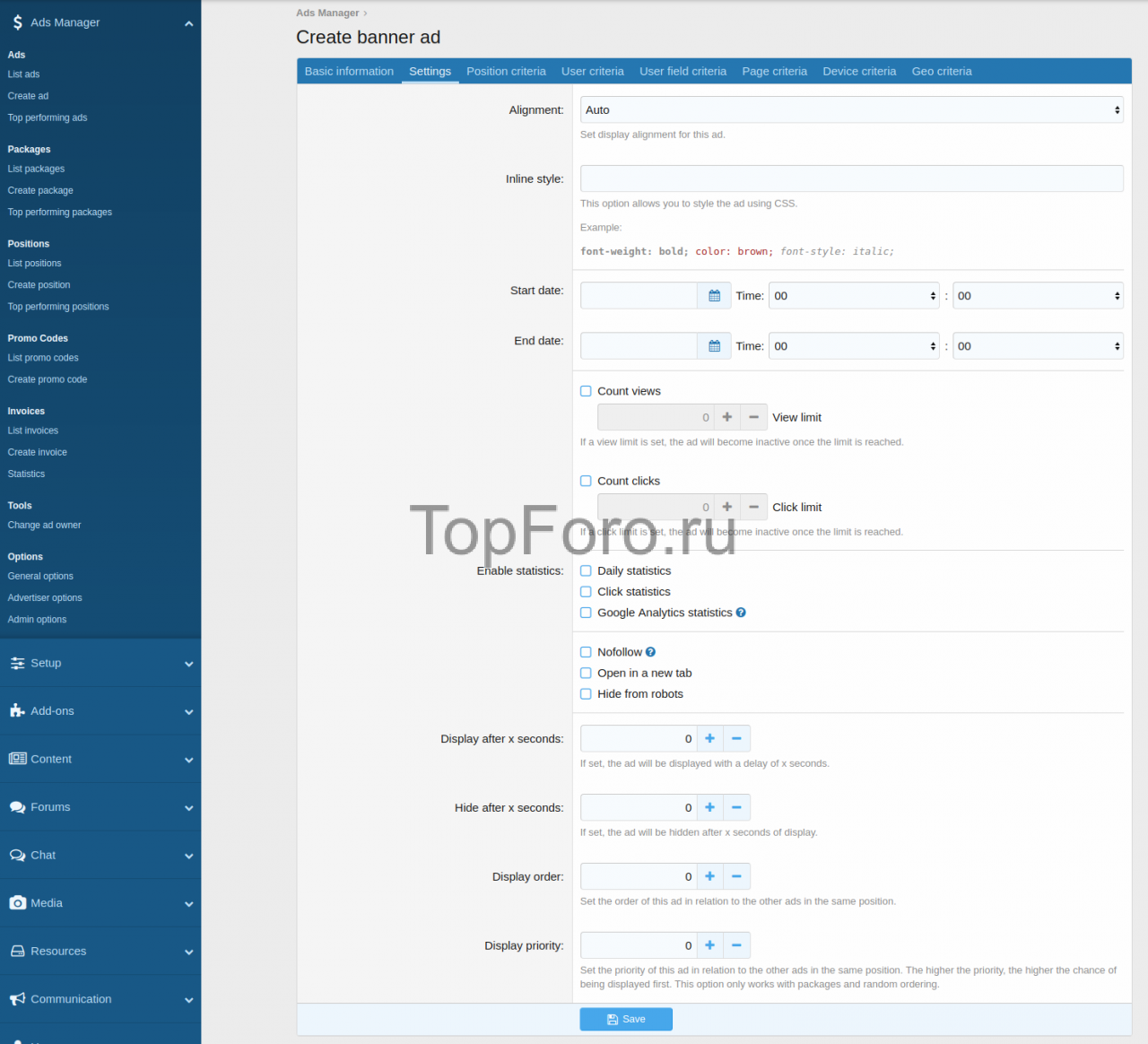Open the Start date calendar picker icon
Image resolution: width=1148 pixels, height=1044 pixels.
(x=714, y=296)
